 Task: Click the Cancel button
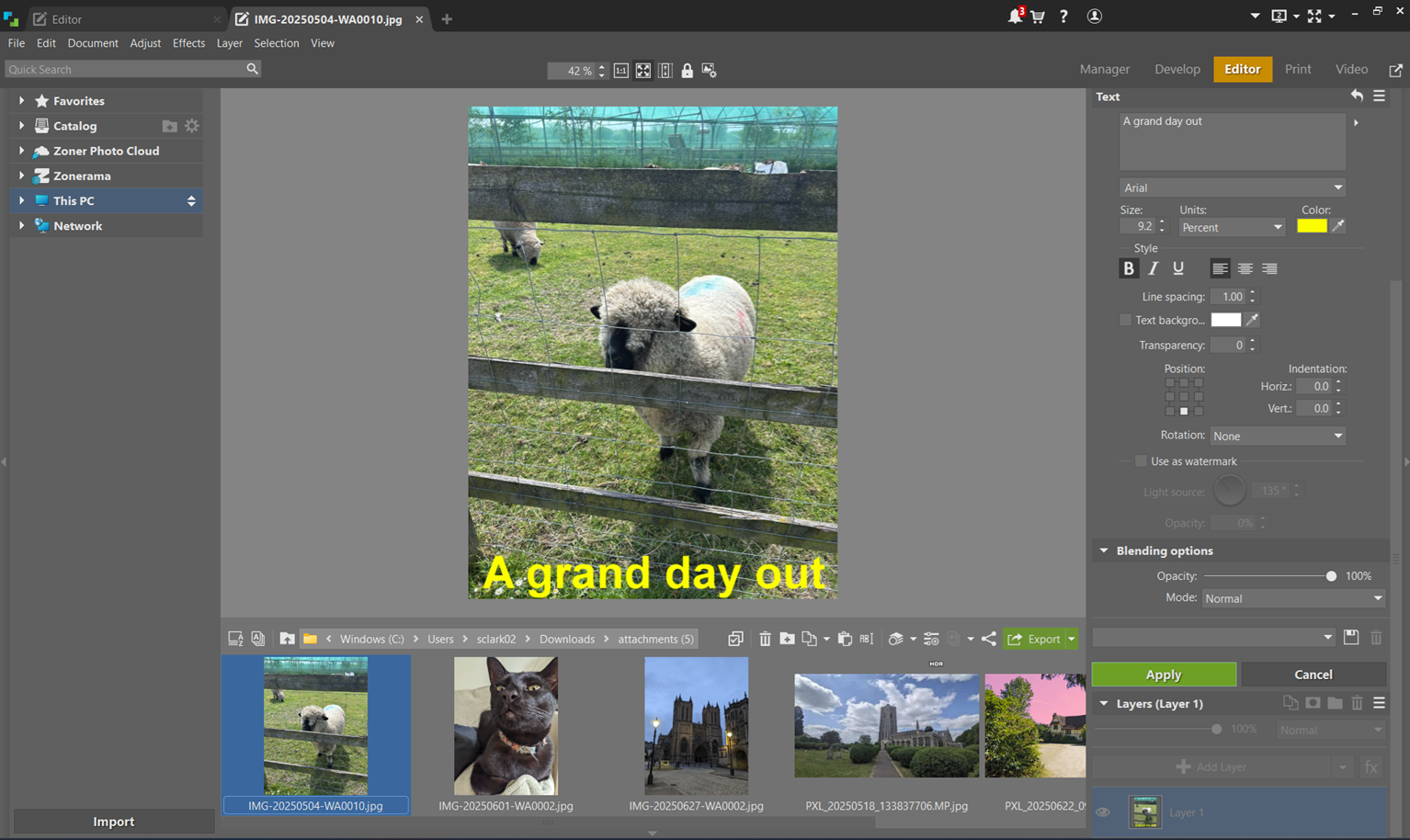(x=1313, y=675)
